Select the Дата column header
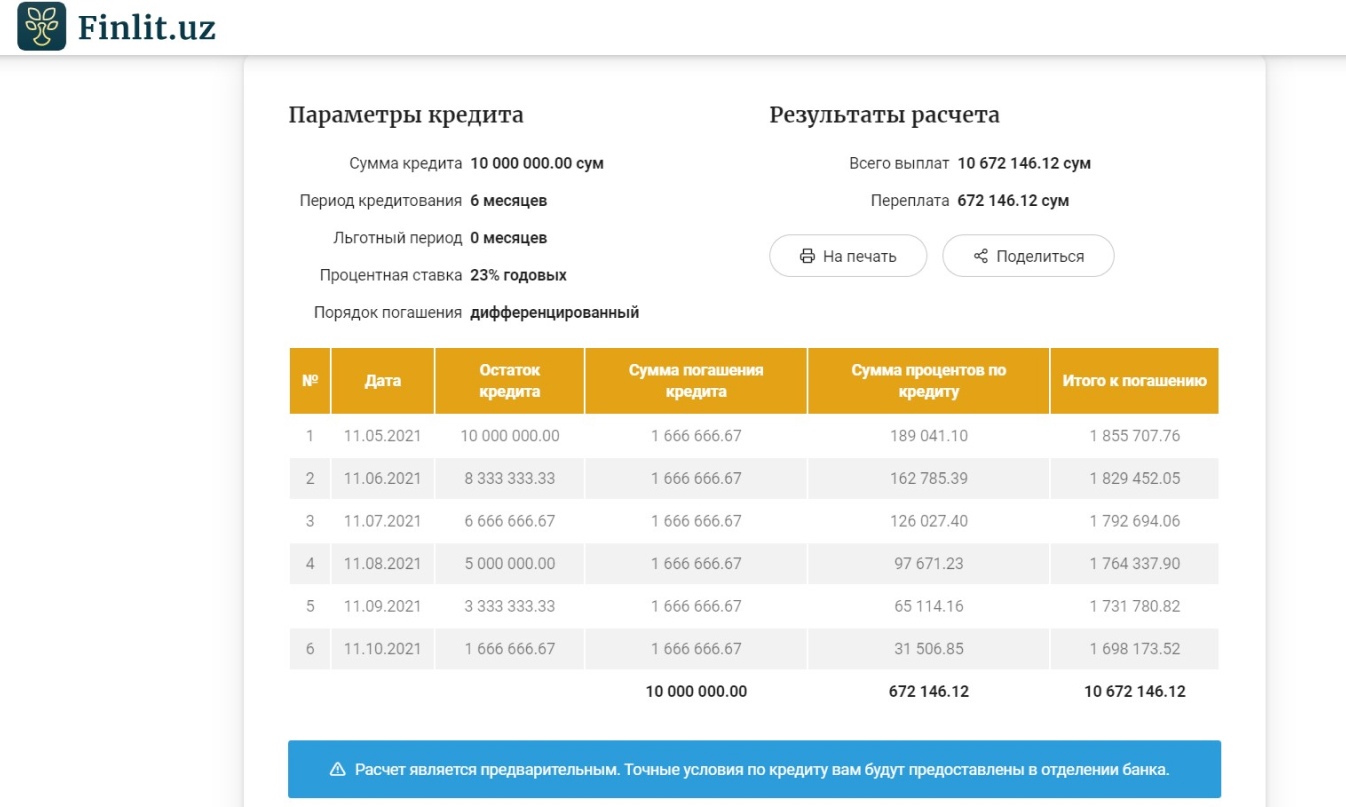 pos(383,381)
